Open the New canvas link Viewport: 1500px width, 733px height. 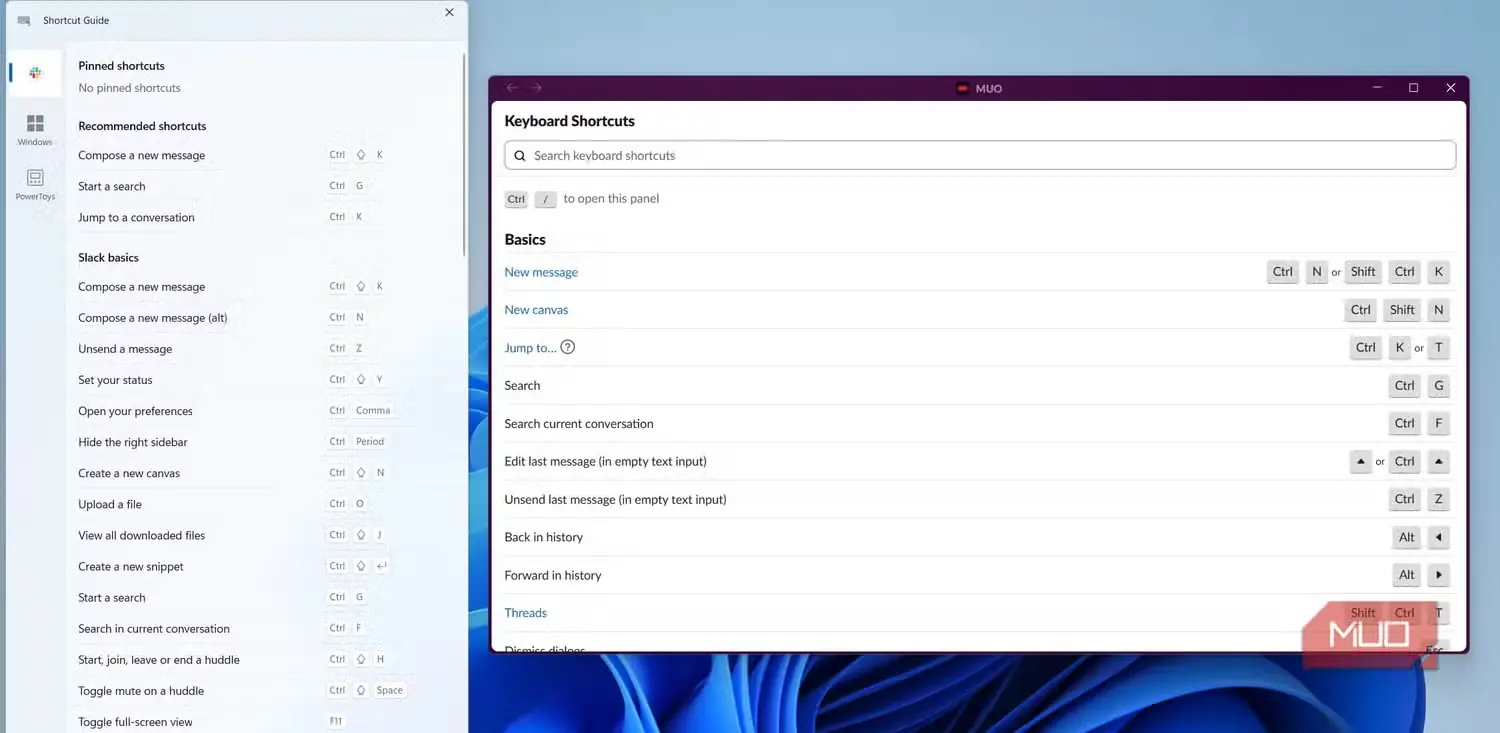536,310
